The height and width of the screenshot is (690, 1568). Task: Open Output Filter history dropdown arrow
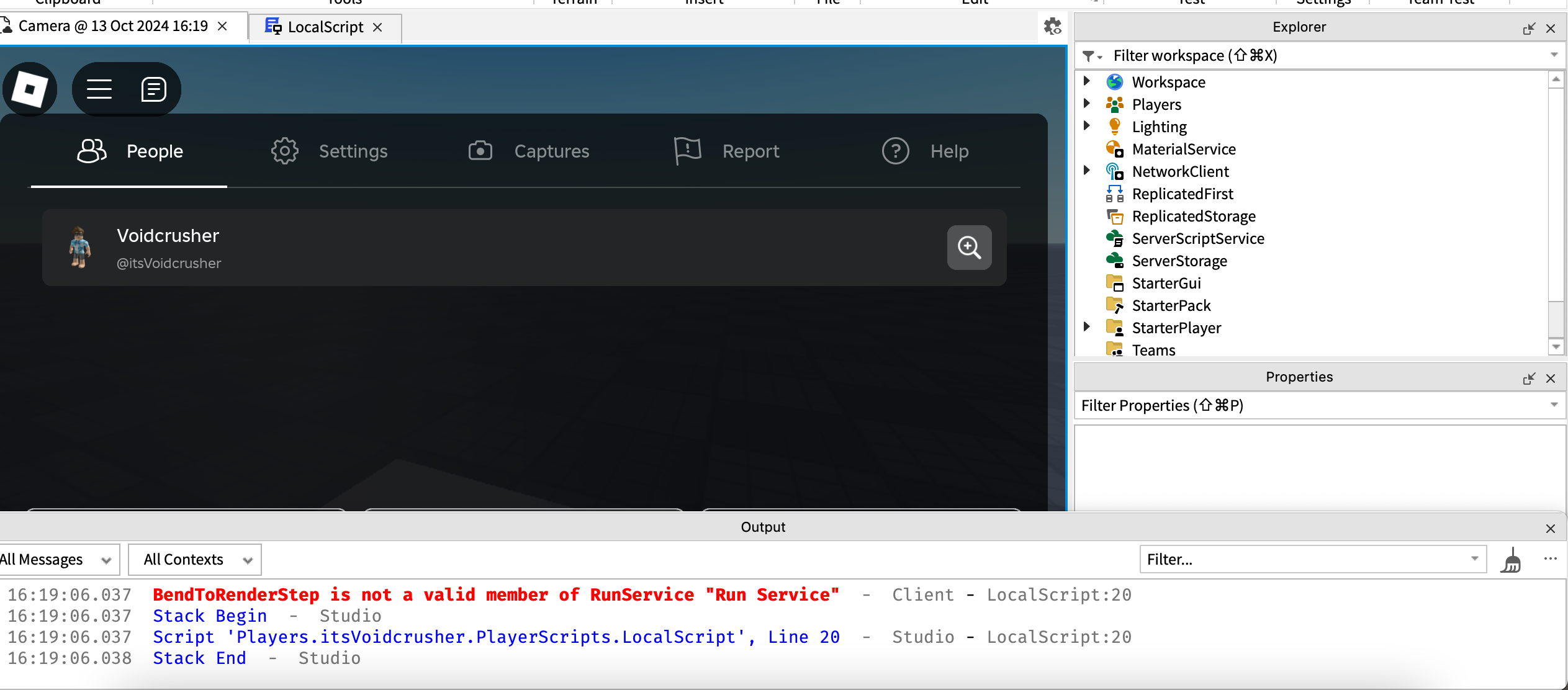click(1474, 558)
